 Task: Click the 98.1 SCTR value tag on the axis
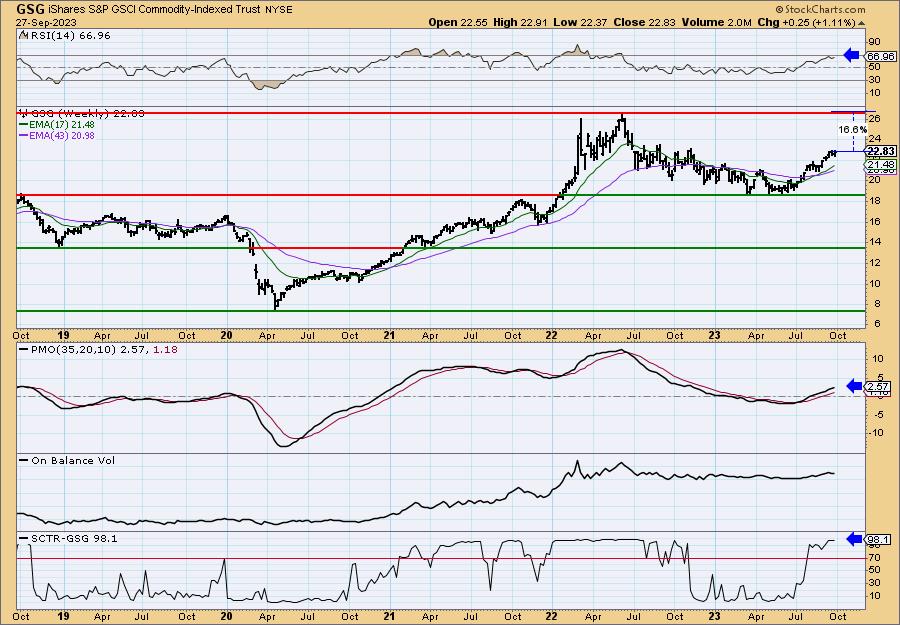879,539
